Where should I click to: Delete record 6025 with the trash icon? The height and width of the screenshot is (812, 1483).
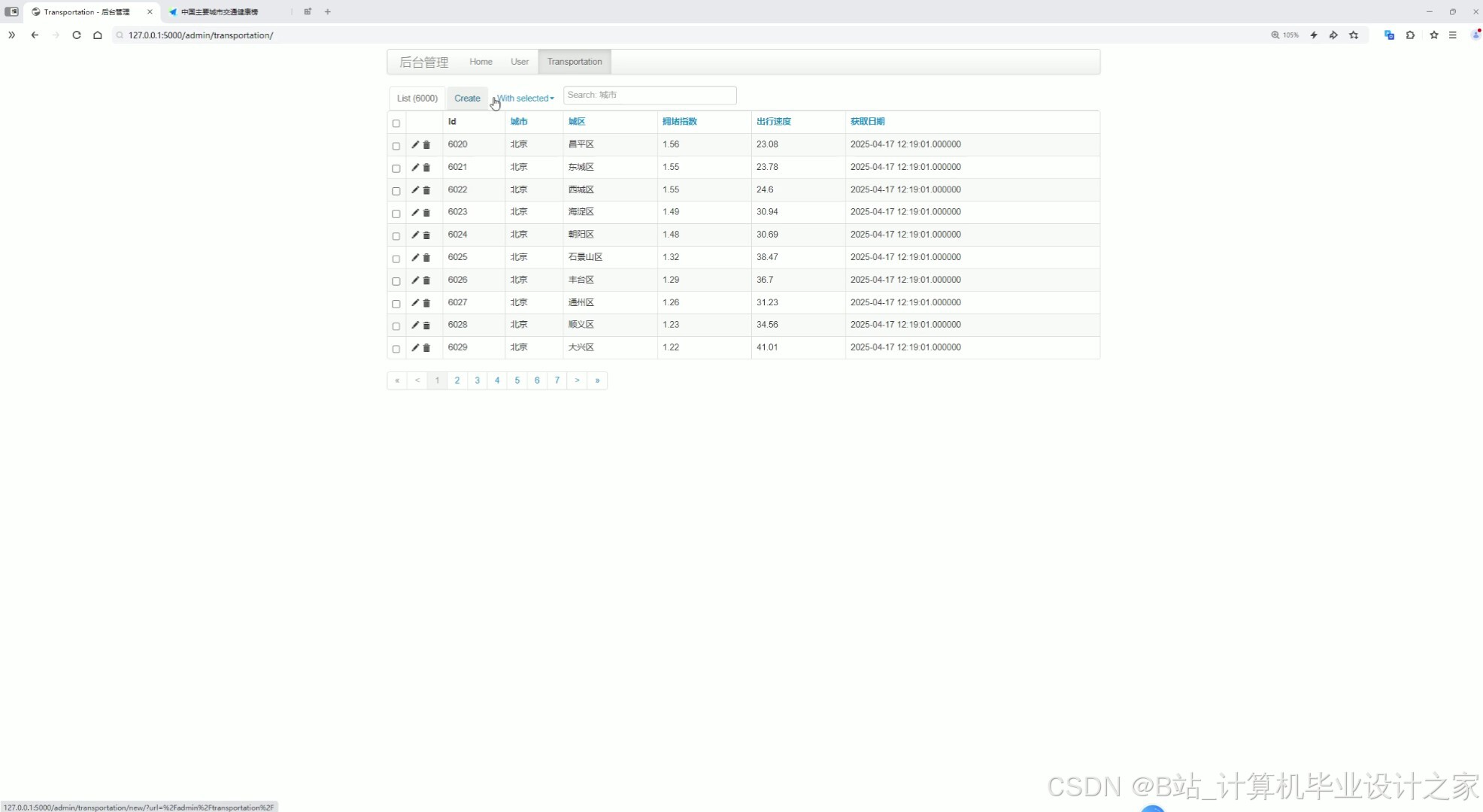pos(426,257)
